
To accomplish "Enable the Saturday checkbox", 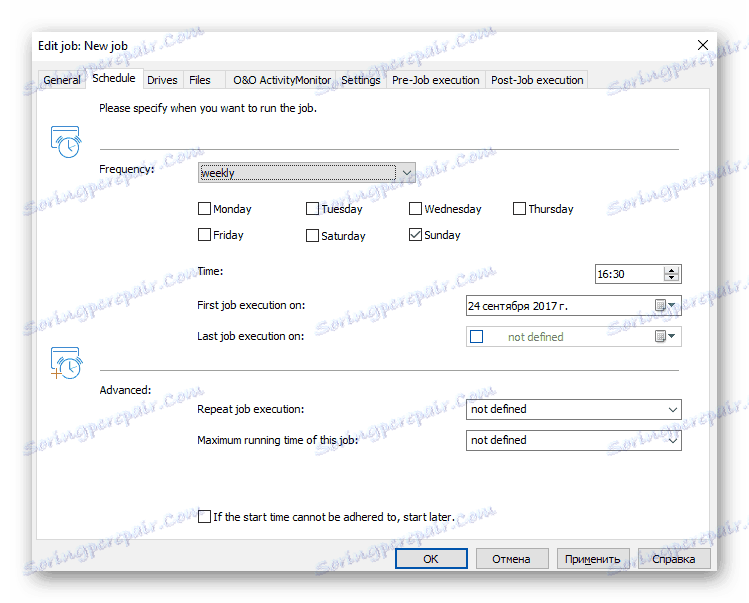I will tap(312, 236).
